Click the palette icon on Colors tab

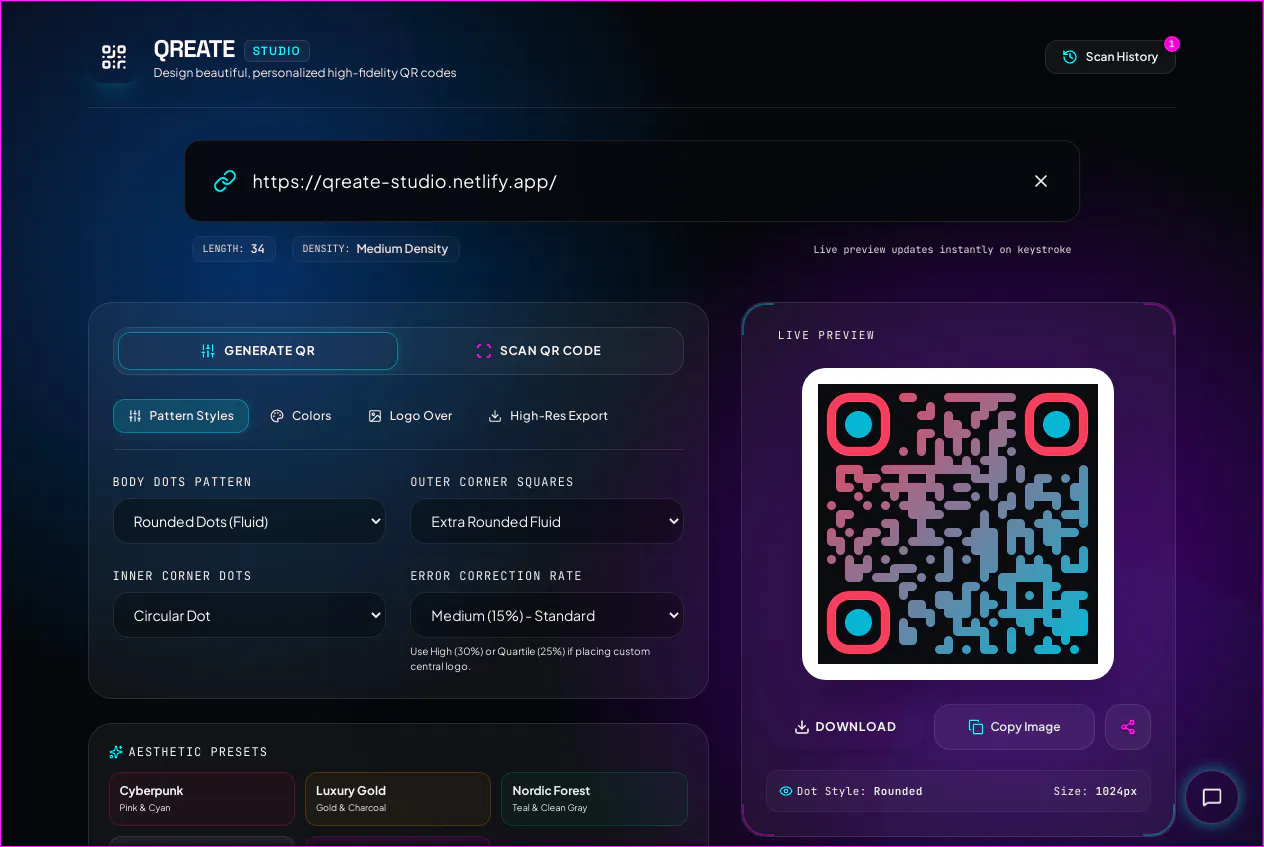277,416
